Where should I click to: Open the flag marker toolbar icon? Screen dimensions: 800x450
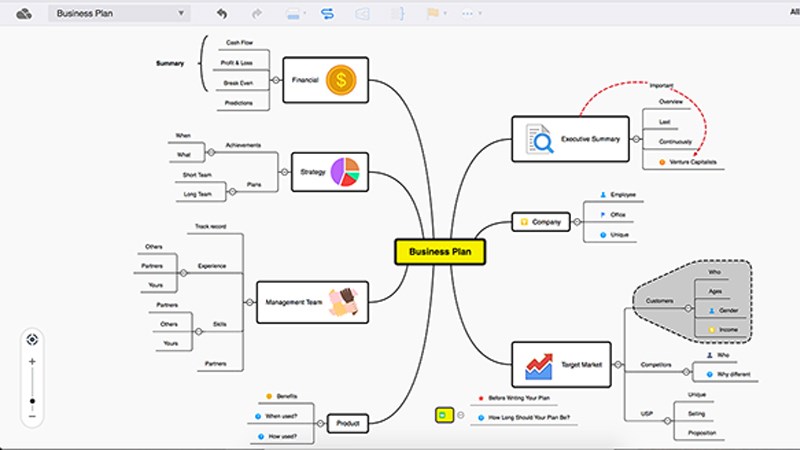click(433, 13)
